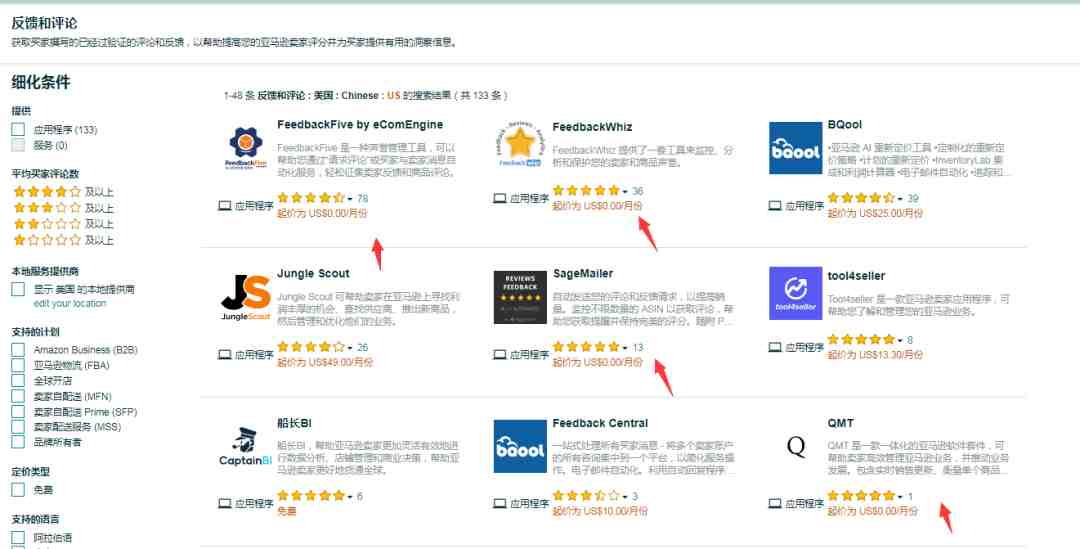Click FeedbackWhiz's 36 reviews count
Viewport: 1080px width, 549px height.
coord(637,191)
